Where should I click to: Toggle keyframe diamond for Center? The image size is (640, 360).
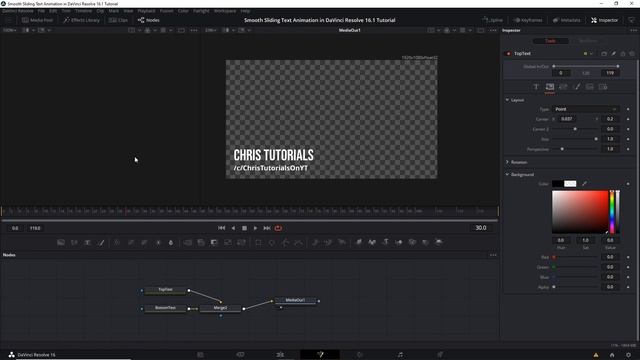[x=628, y=119]
